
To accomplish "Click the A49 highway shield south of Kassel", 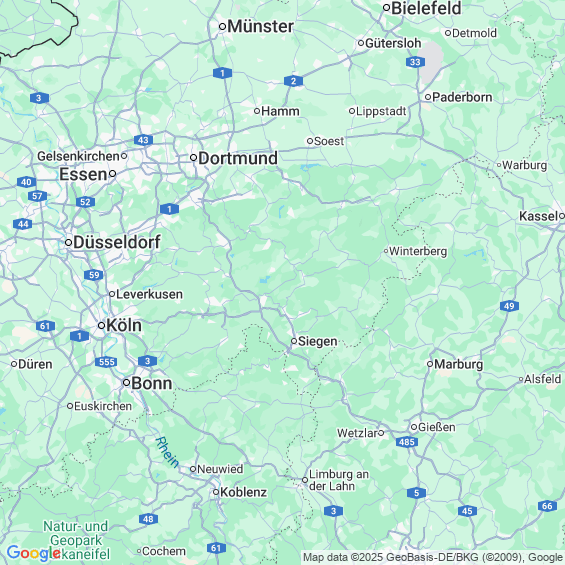I will [x=509, y=306].
